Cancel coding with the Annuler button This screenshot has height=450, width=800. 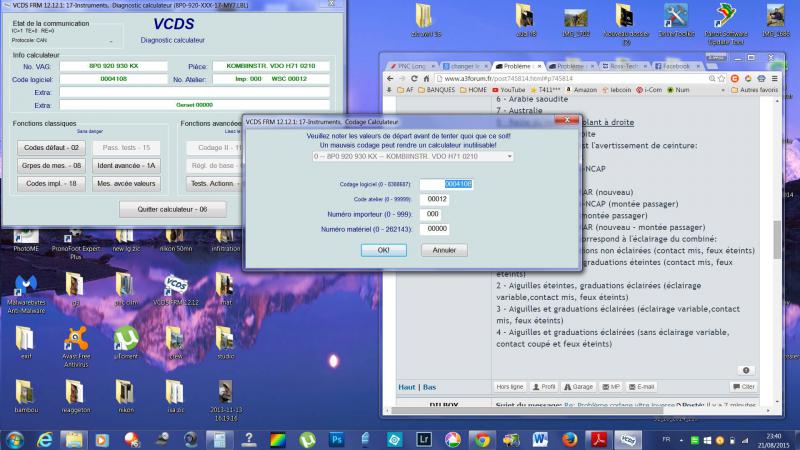pyautogui.click(x=444, y=250)
